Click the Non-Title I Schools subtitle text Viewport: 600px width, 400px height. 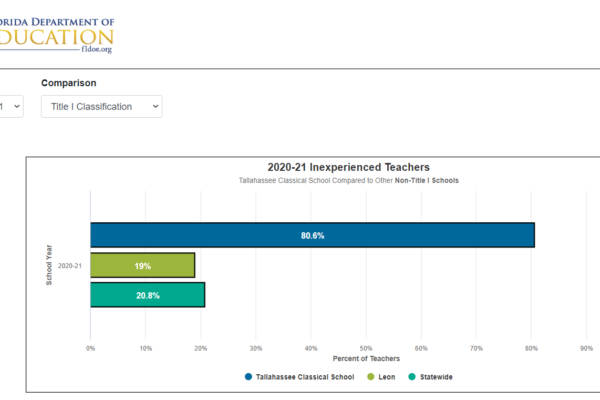coord(427,180)
